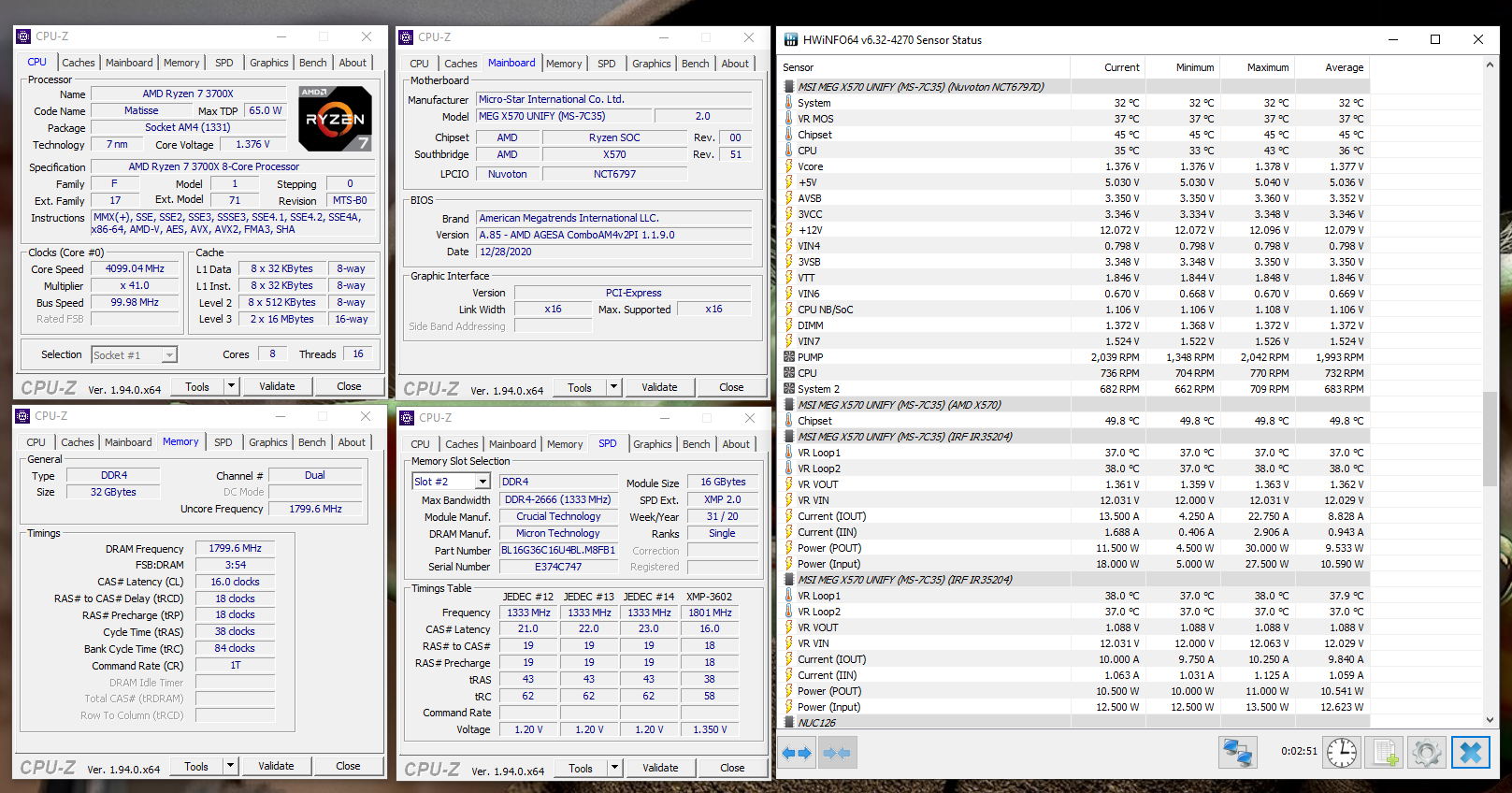Open Tools dropdown arrow in SPD window
Image resolution: width=1512 pixels, height=793 pixels.
click(x=614, y=768)
